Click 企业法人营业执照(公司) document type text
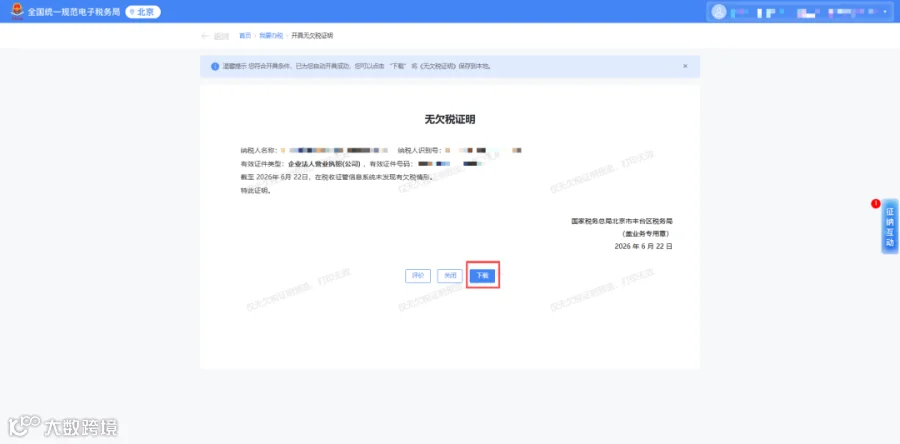Viewport: 900px width, 444px height. (324, 163)
